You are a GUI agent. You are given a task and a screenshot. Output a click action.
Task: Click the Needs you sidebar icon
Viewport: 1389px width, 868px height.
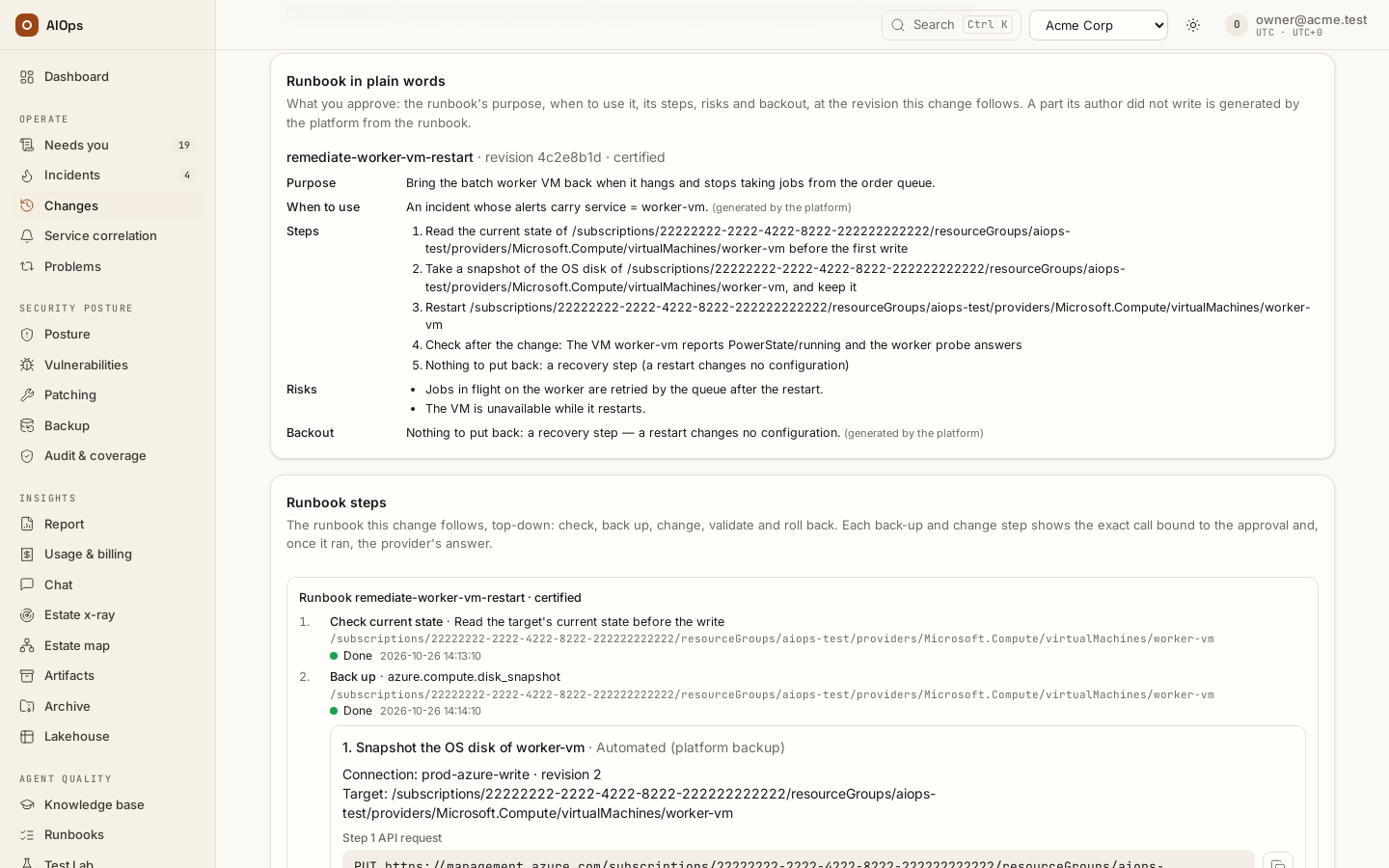tap(27, 146)
